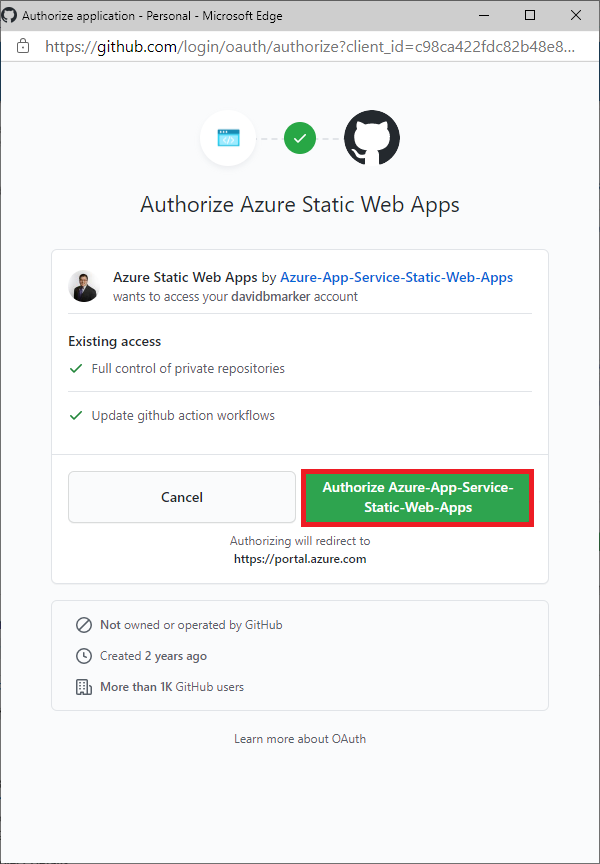Expand Full control of private repositories row

[300, 368]
